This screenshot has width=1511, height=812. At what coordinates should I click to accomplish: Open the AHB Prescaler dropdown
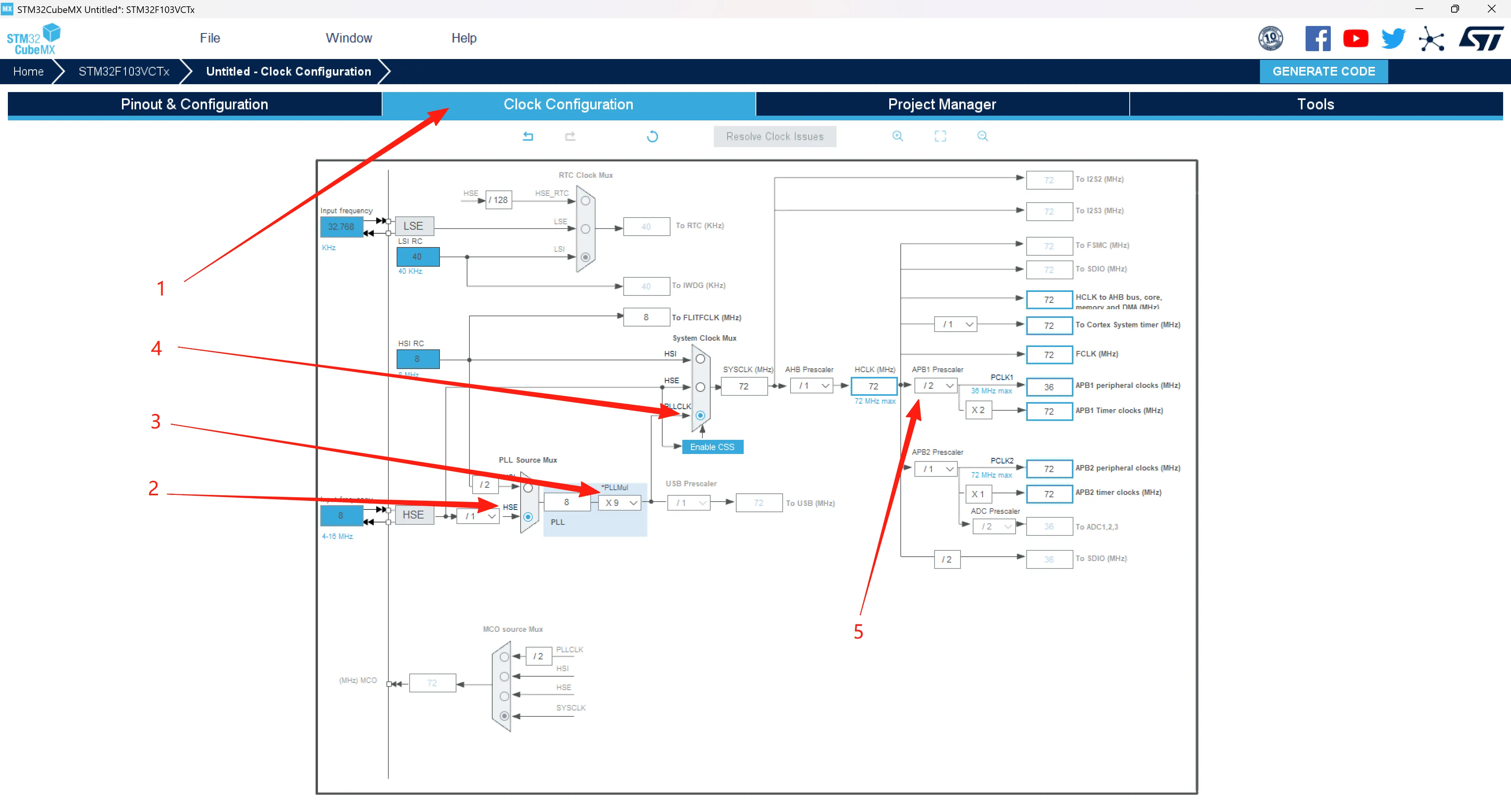tap(812, 386)
